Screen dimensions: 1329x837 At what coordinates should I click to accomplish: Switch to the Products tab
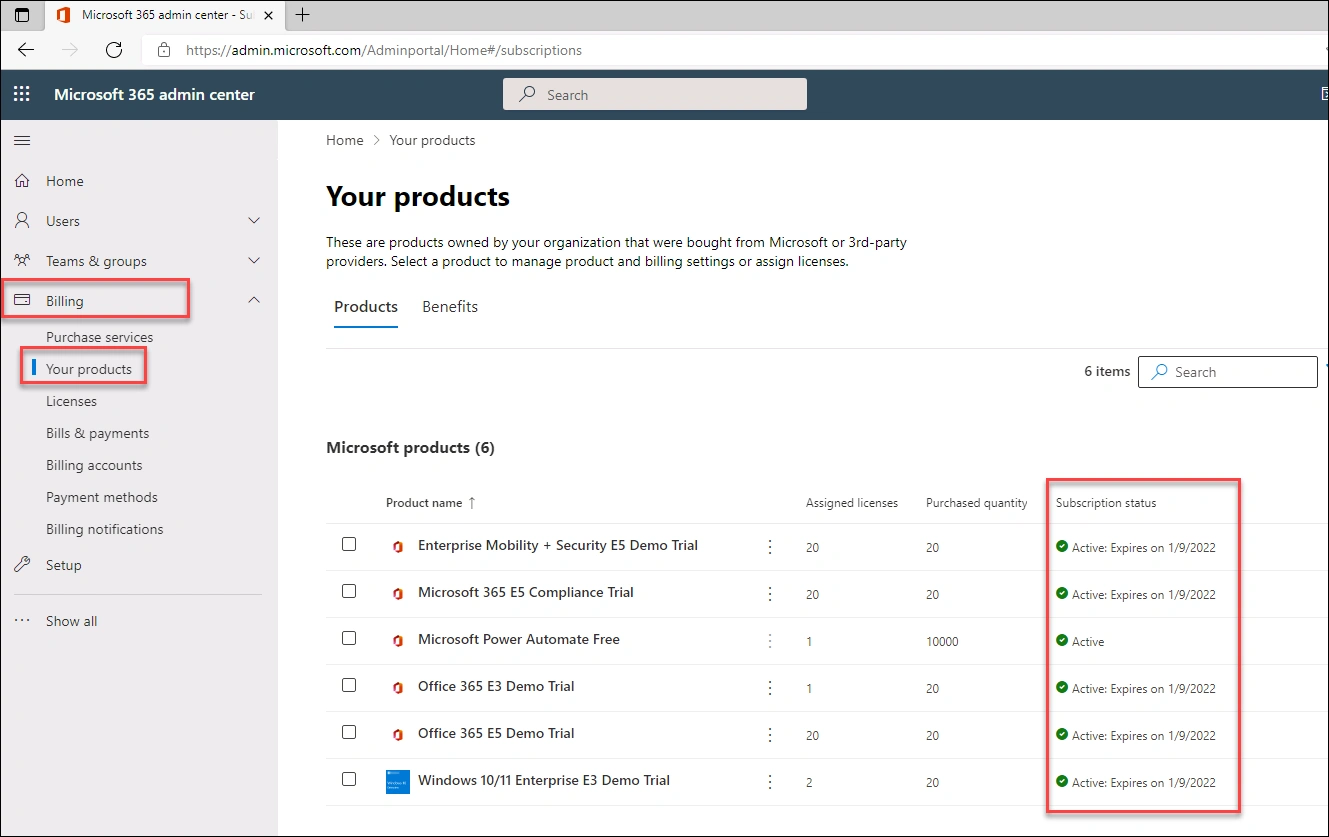pos(366,307)
